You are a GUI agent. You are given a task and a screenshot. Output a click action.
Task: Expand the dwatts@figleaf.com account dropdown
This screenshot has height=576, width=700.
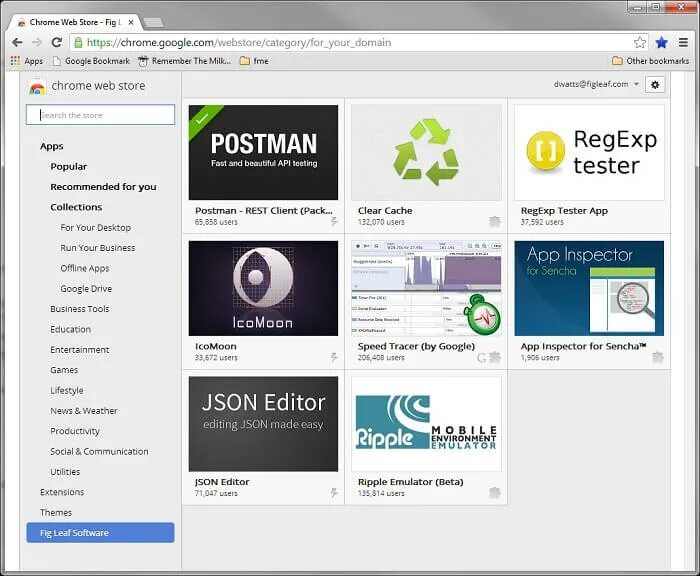point(596,84)
